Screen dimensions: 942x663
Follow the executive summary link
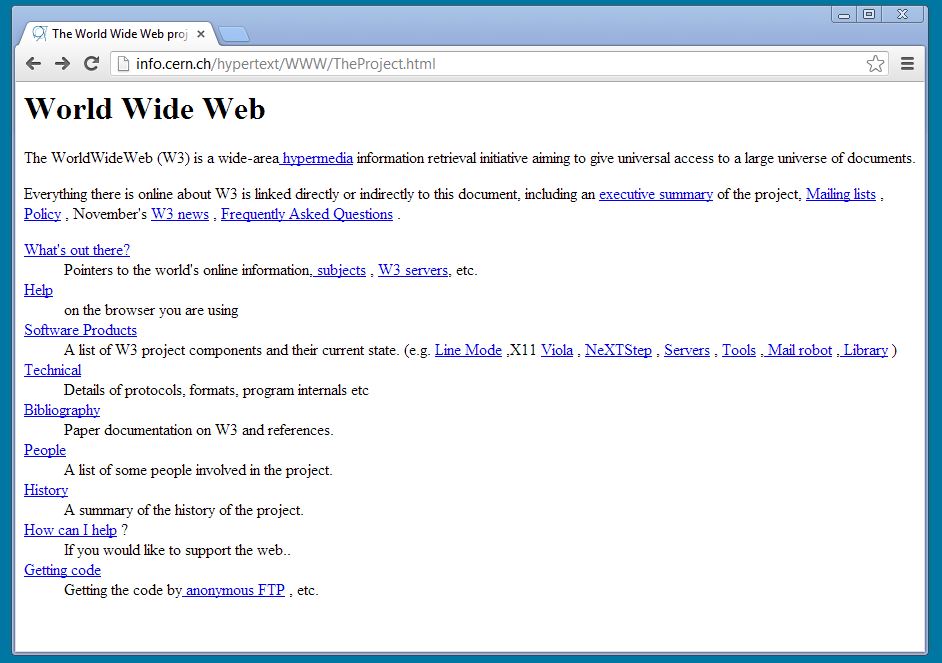656,195
